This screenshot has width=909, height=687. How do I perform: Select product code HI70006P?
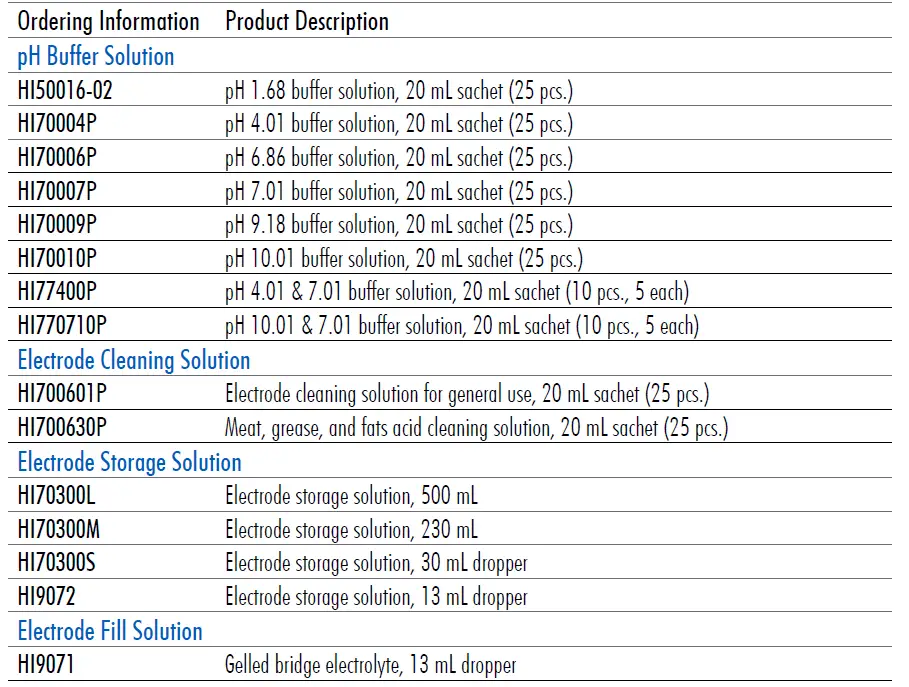click(58, 158)
